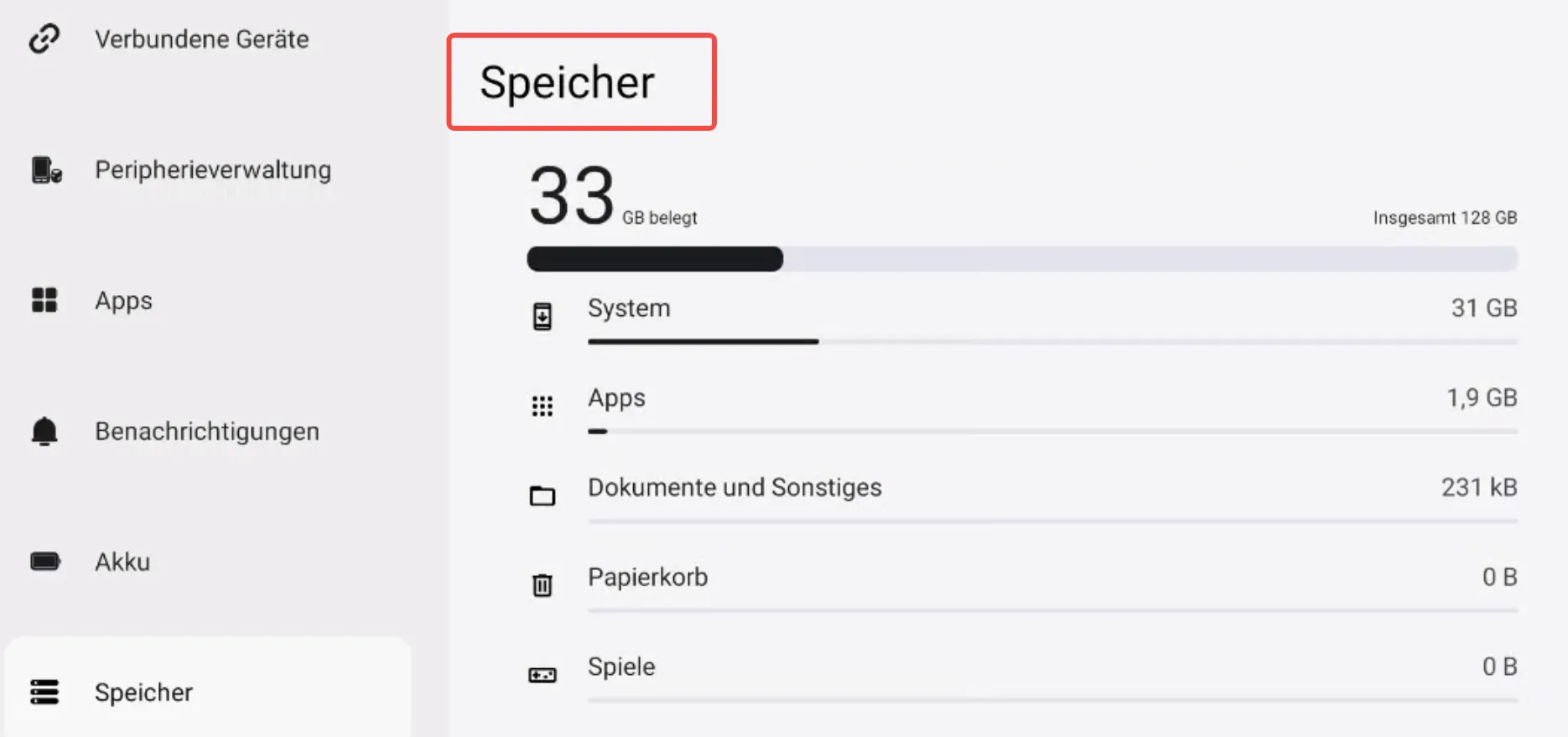This screenshot has width=1568, height=737.
Task: Select Akku in the sidebar
Action: (x=122, y=562)
